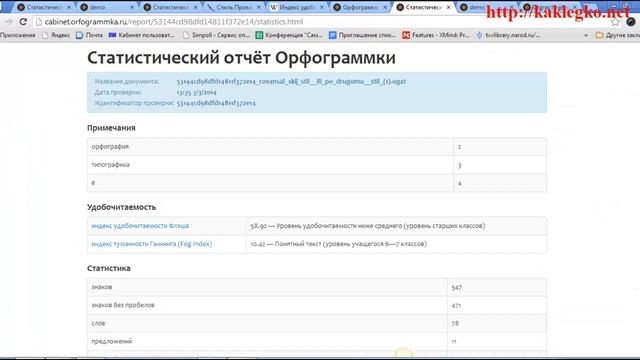This screenshot has width=640, height=360.
Task: Open Приложения apps shortcut in bookmarks bar
Action: pyautogui.click(x=18, y=36)
